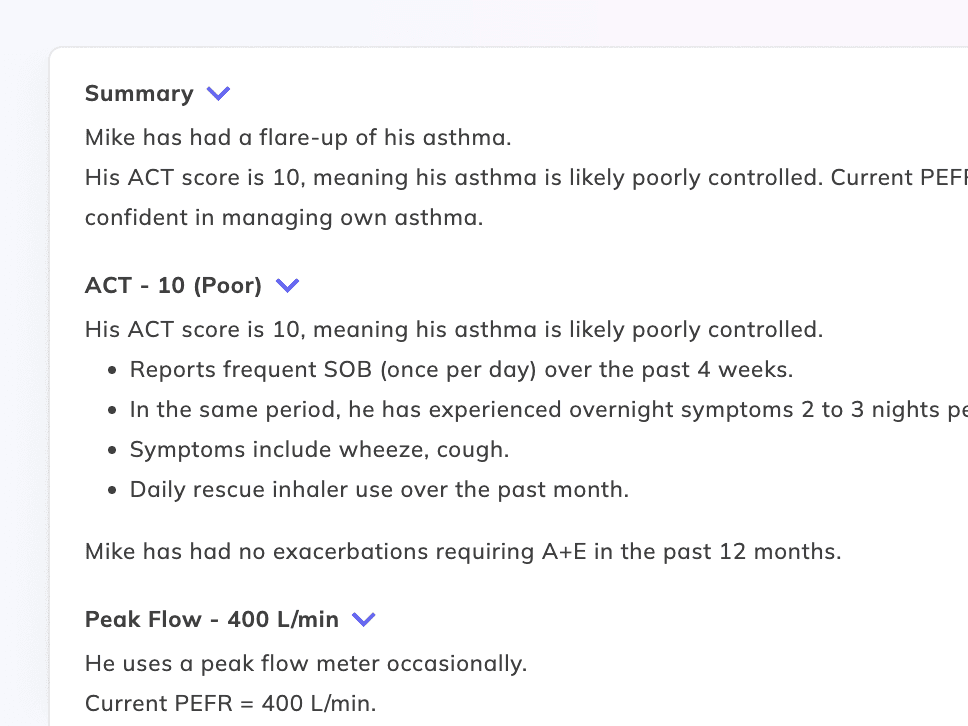Click ACT score sentence under ACT heading

point(454,330)
